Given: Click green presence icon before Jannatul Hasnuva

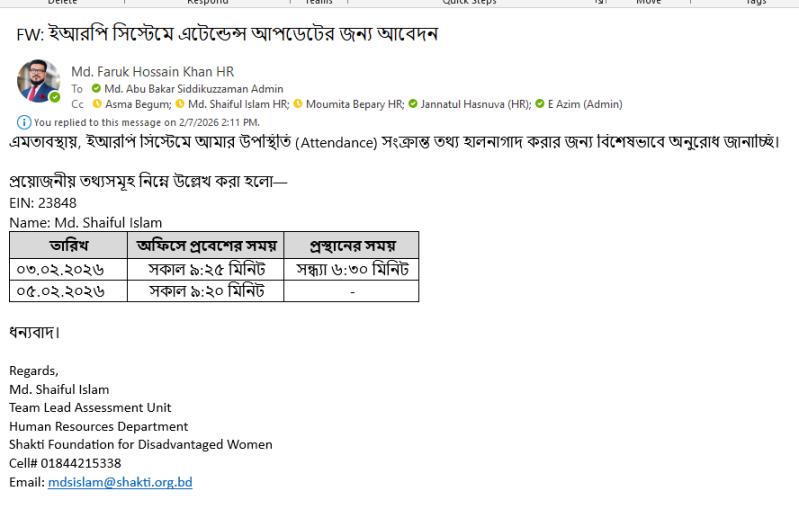Looking at the screenshot, I should (x=413, y=104).
